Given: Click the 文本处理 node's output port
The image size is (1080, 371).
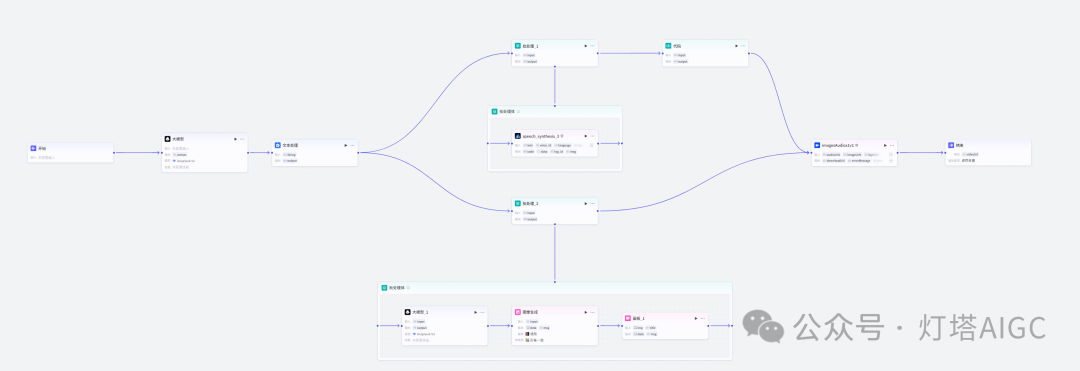Looking at the screenshot, I should [358, 153].
